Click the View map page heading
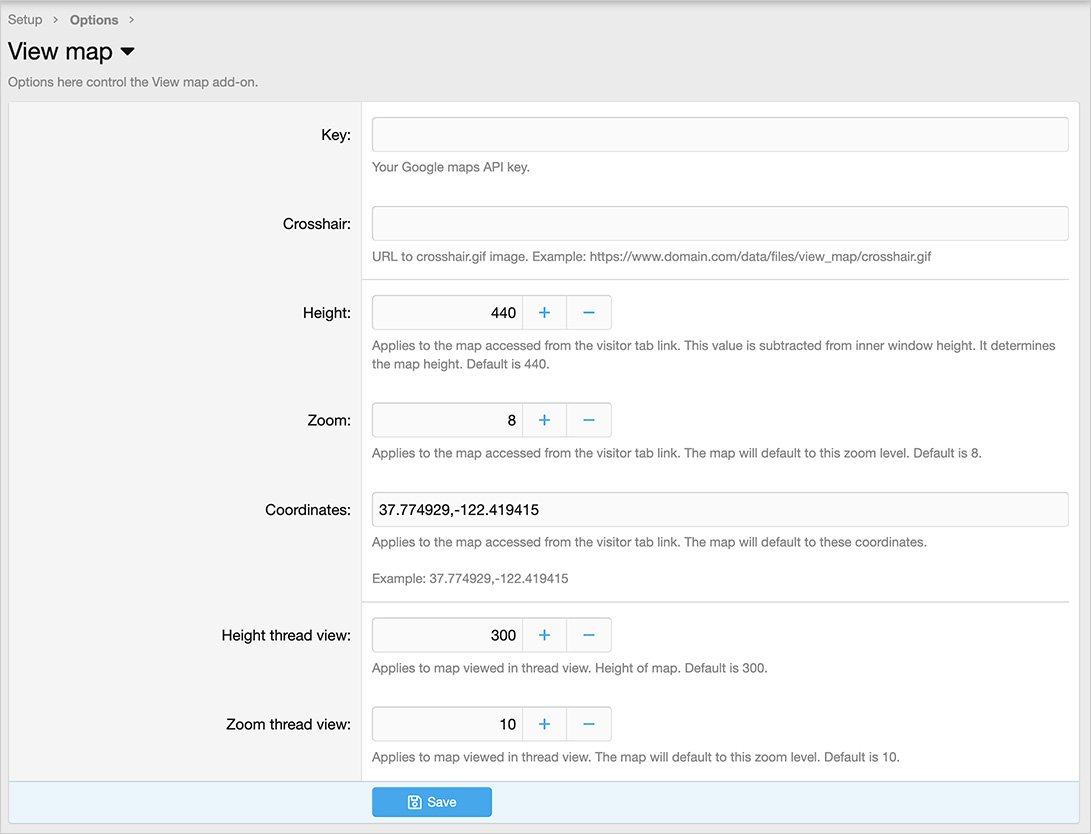Viewport: 1091px width, 834px height. click(x=60, y=52)
